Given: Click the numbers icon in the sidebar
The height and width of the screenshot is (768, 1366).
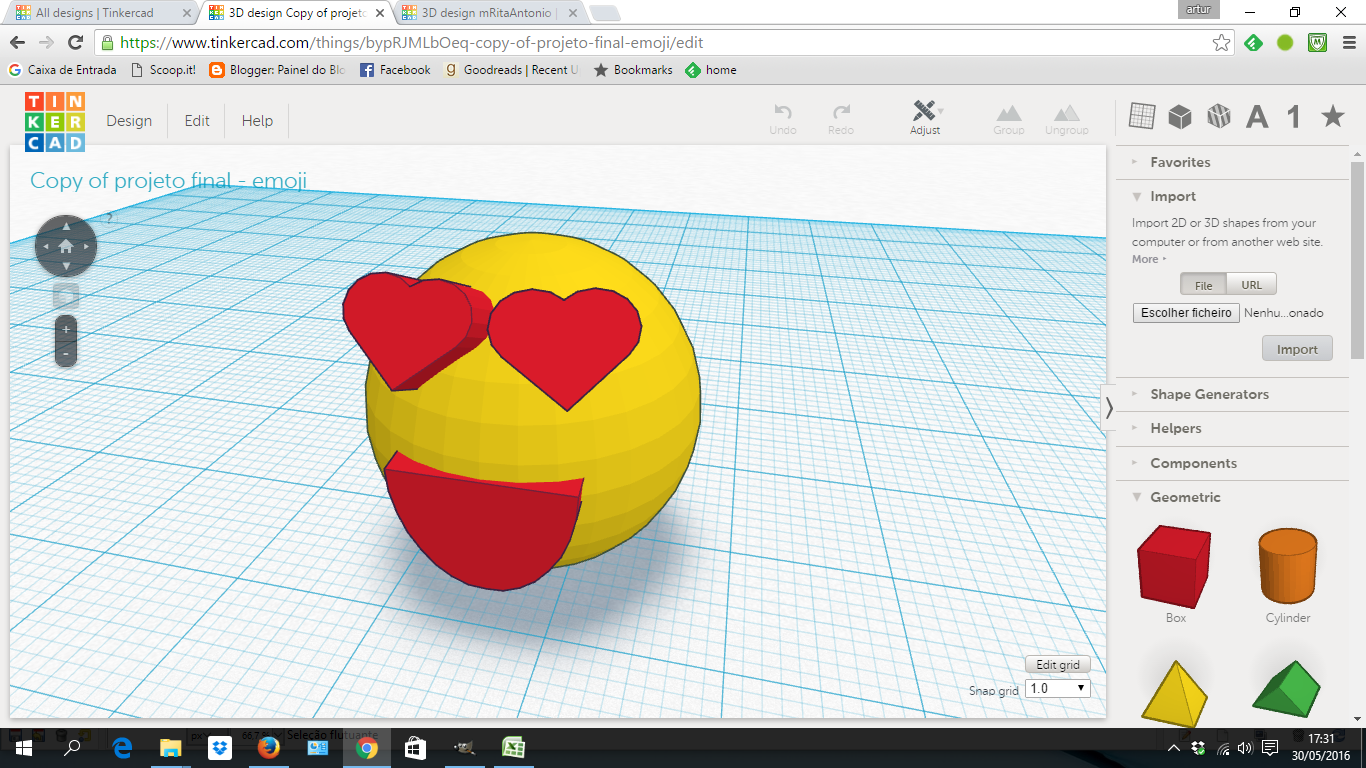Looking at the screenshot, I should tap(1292, 116).
